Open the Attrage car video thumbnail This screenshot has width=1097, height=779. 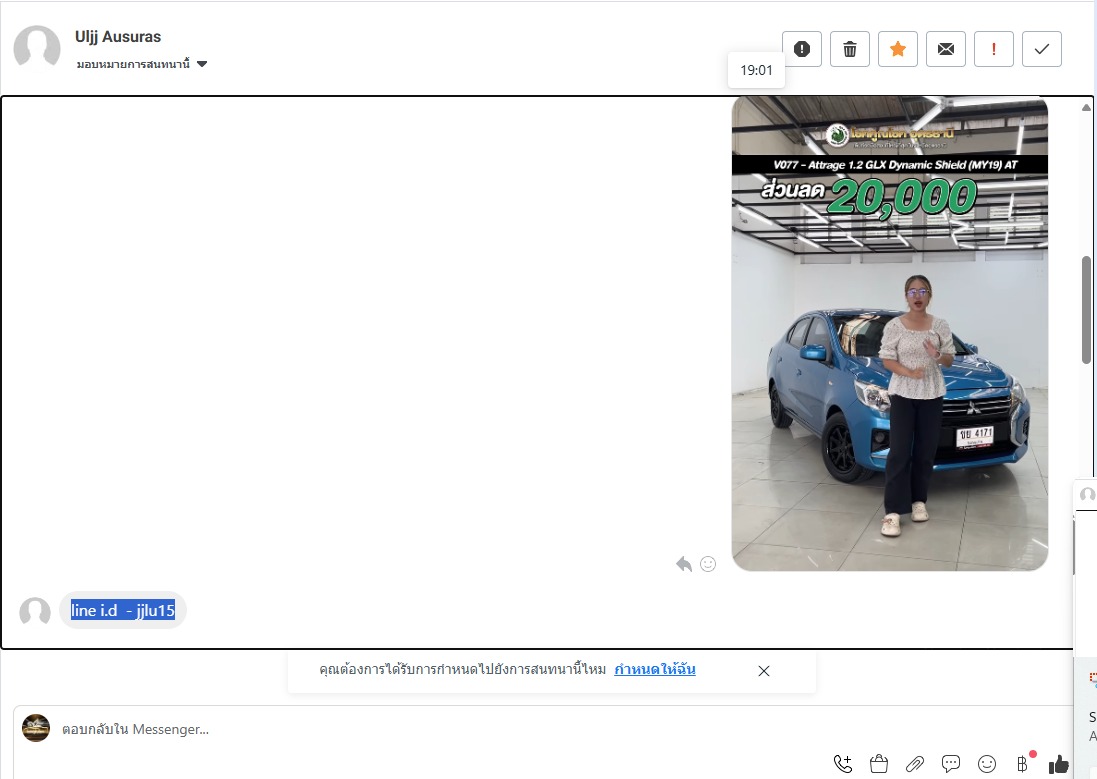[x=889, y=334]
